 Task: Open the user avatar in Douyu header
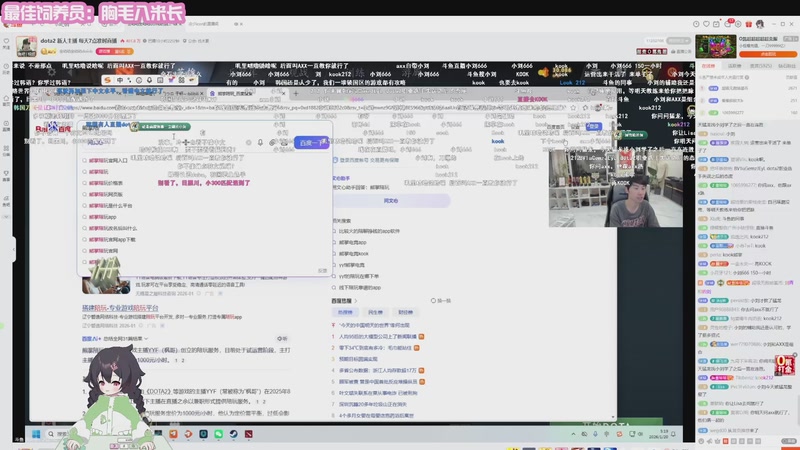[x=760, y=24]
